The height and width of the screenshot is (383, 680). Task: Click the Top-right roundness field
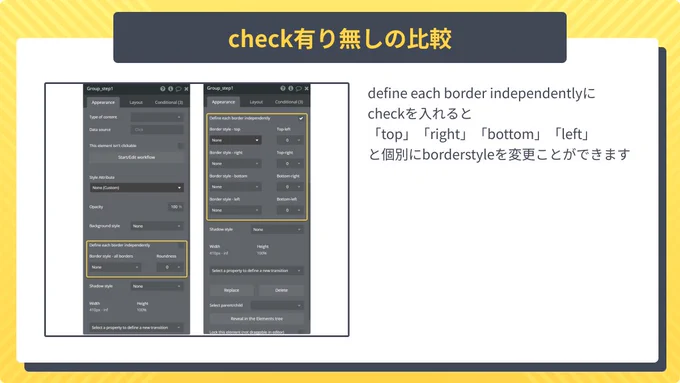pos(290,164)
